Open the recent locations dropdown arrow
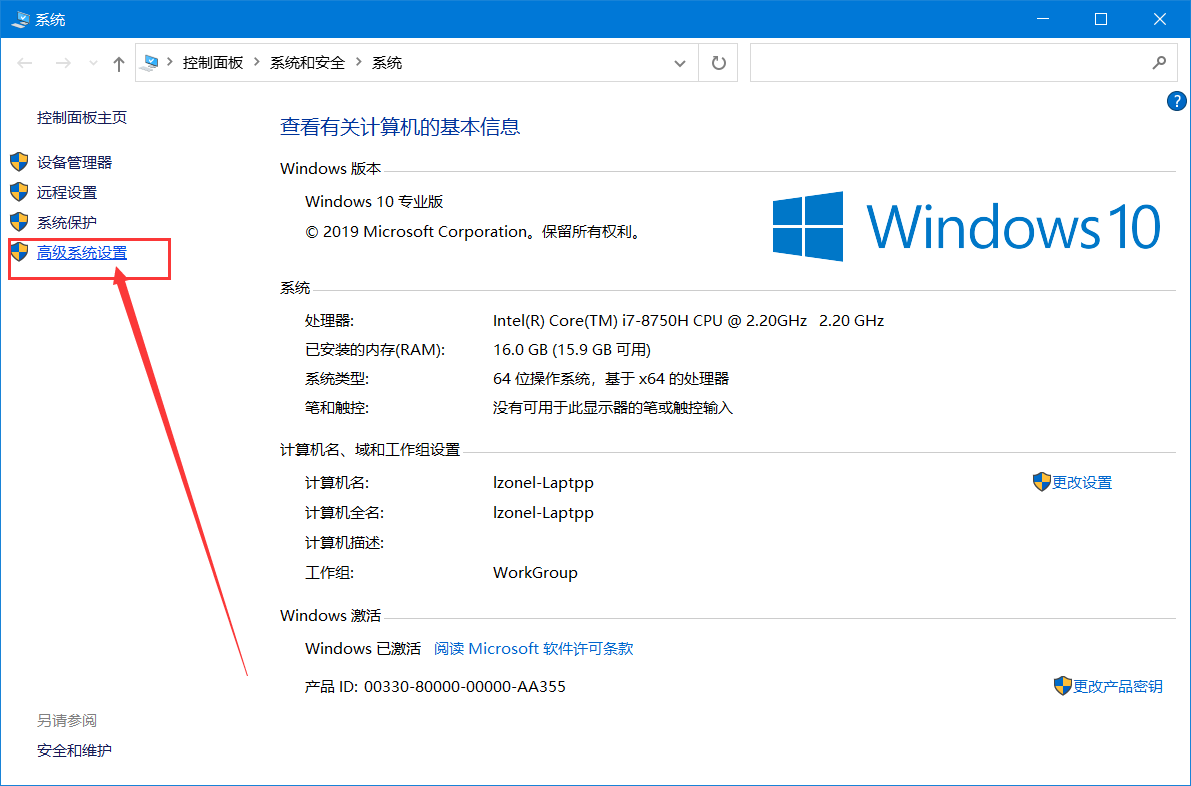Viewport: 1191px width, 786px height. 93,63
